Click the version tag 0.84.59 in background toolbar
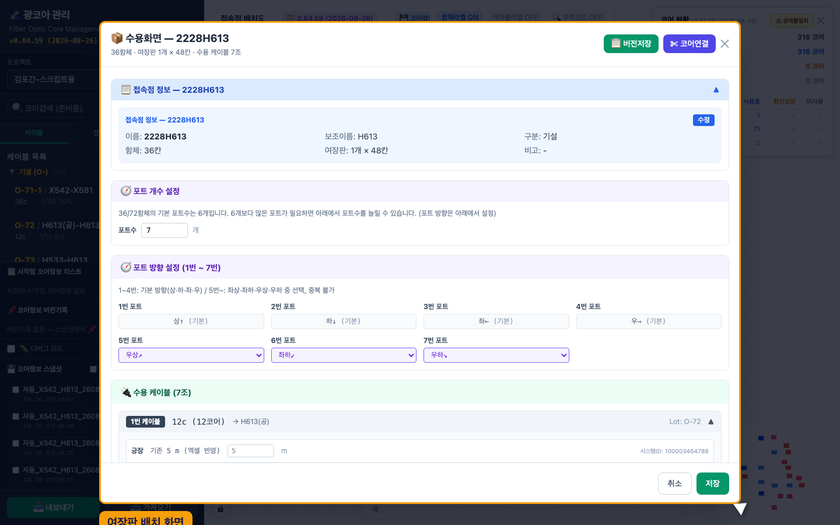Image resolution: width=840 pixels, height=525 pixels. 330,18
